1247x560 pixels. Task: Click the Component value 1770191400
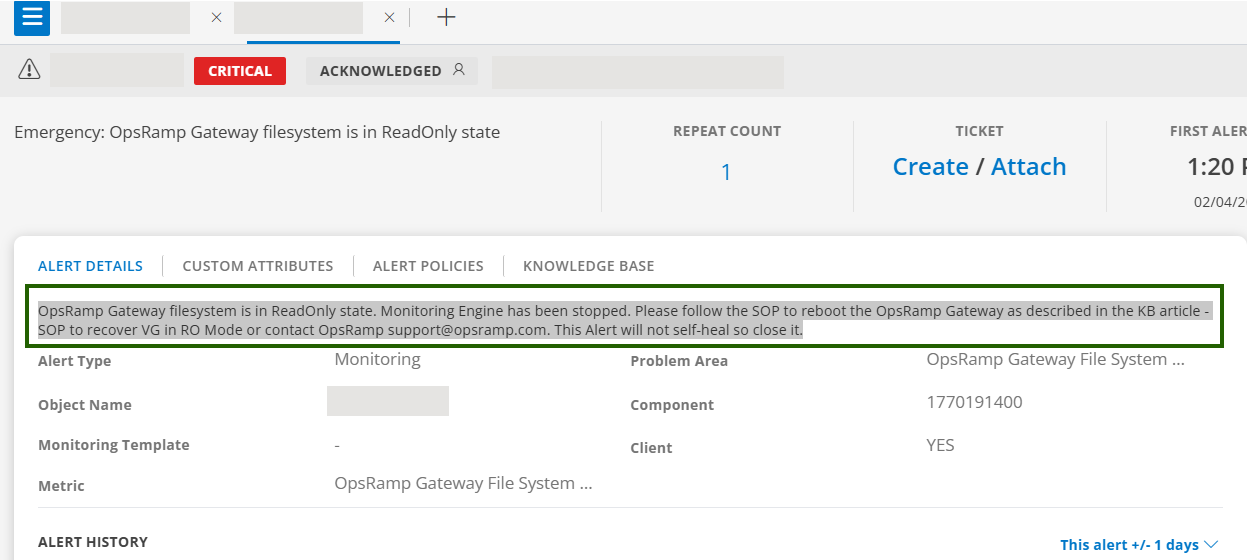pyautogui.click(x=974, y=403)
